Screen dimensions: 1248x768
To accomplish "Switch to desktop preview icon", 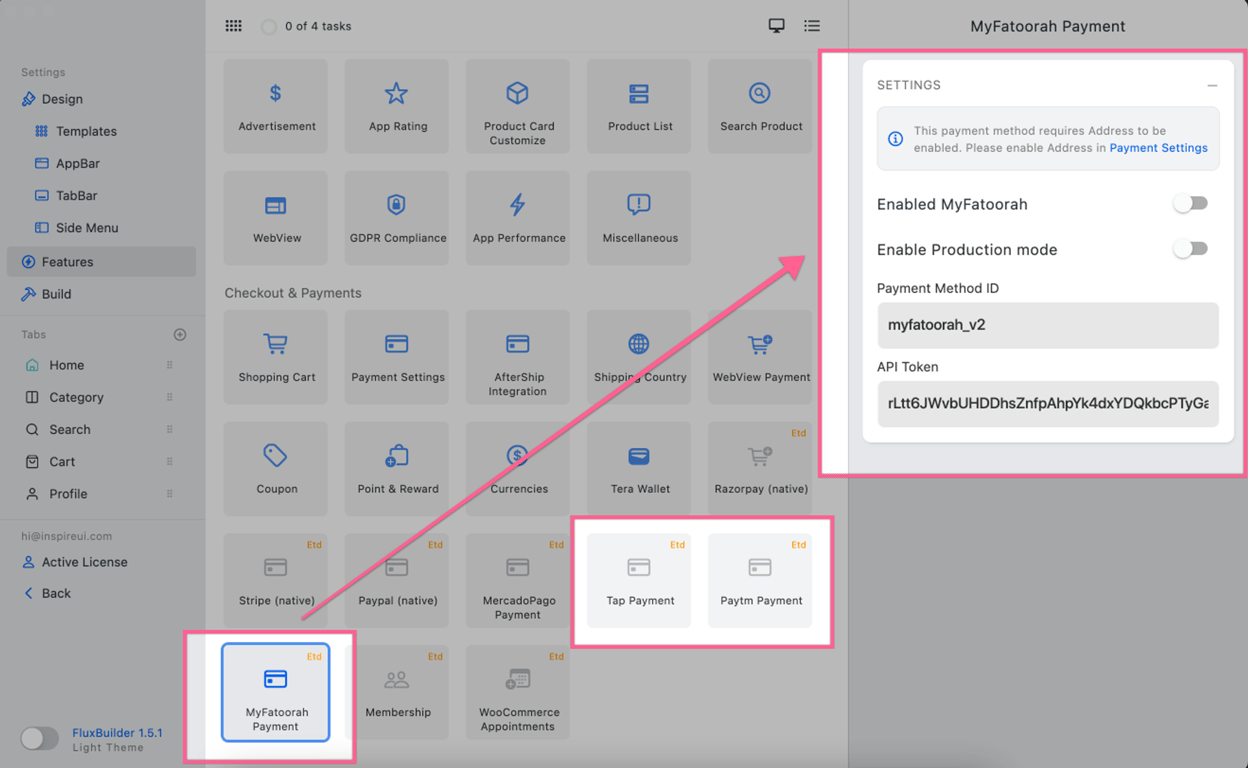I will point(777,26).
